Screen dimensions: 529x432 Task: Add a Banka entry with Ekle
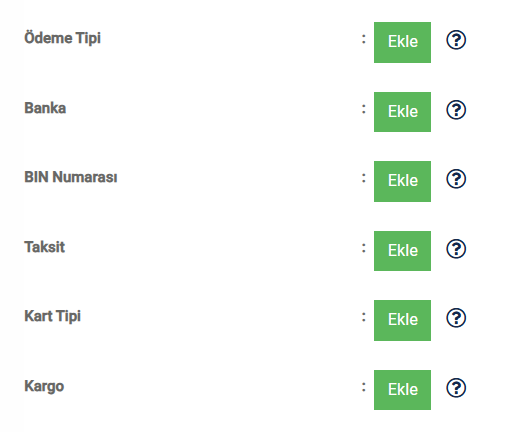click(x=402, y=112)
